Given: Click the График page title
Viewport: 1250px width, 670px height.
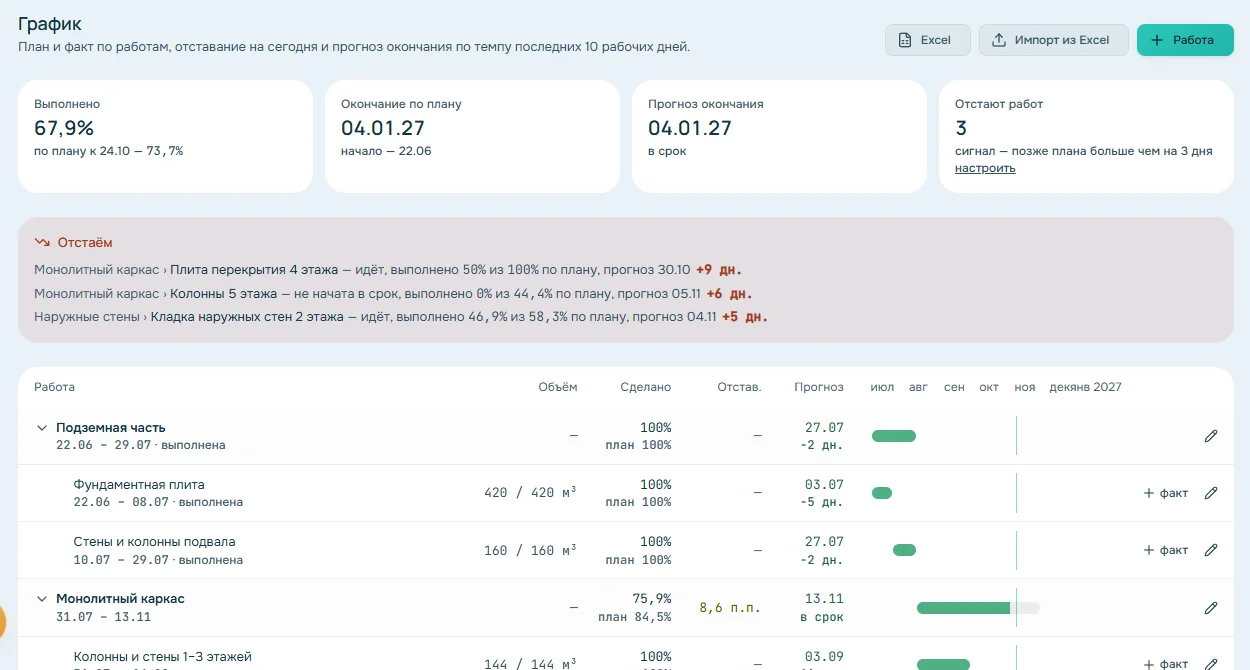Looking at the screenshot, I should pos(50,24).
